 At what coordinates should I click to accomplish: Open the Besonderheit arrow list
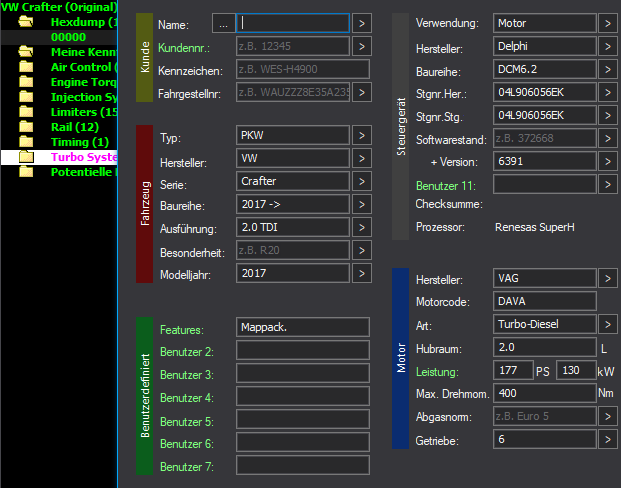pyautogui.click(x=362, y=250)
